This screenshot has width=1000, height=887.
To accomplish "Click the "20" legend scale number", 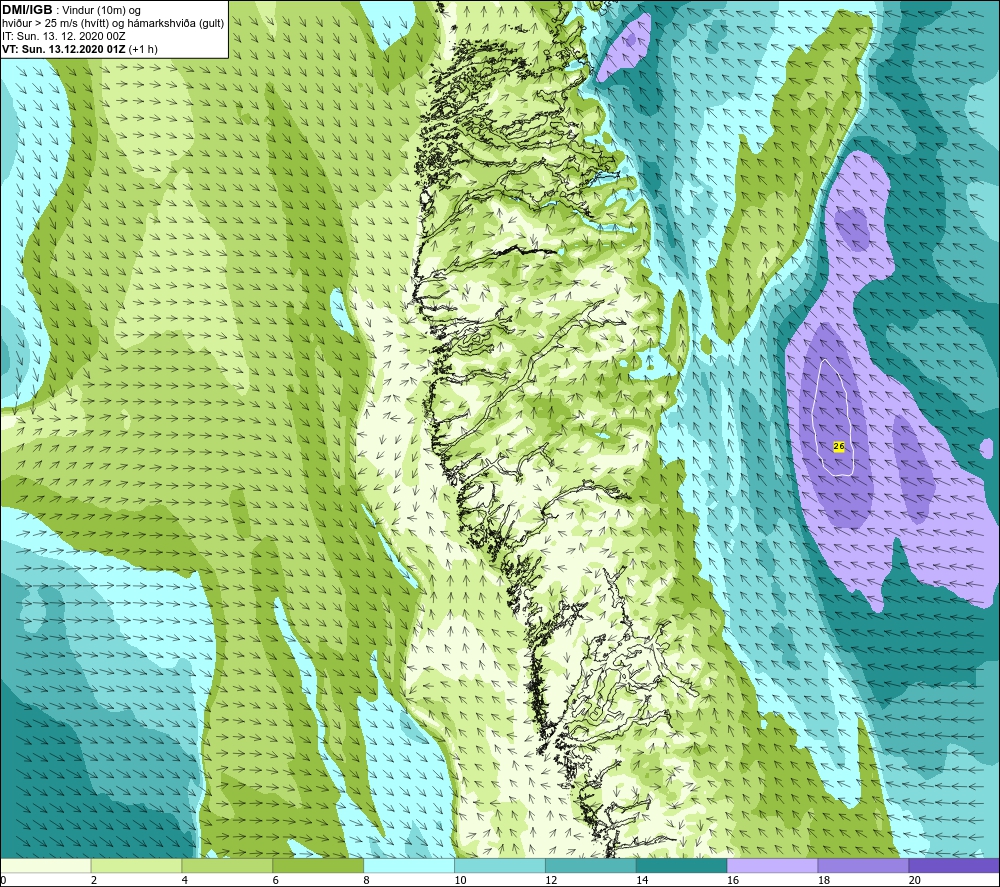I will coord(915,881).
